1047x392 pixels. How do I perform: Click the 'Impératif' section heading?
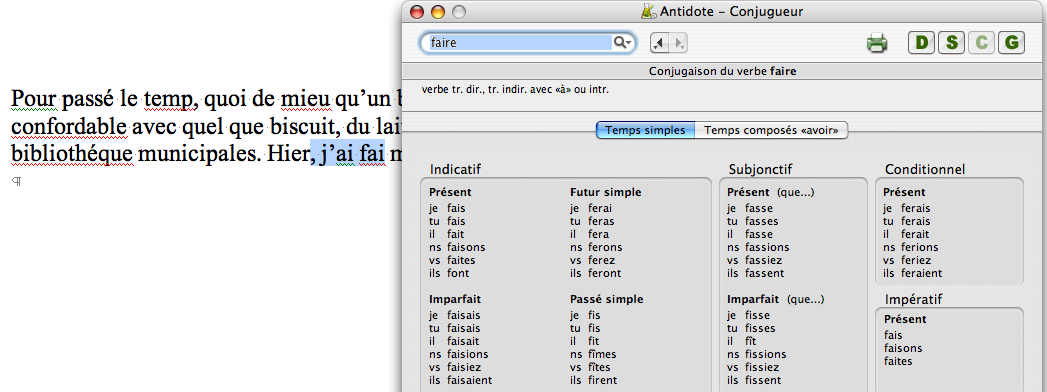pyautogui.click(x=913, y=299)
